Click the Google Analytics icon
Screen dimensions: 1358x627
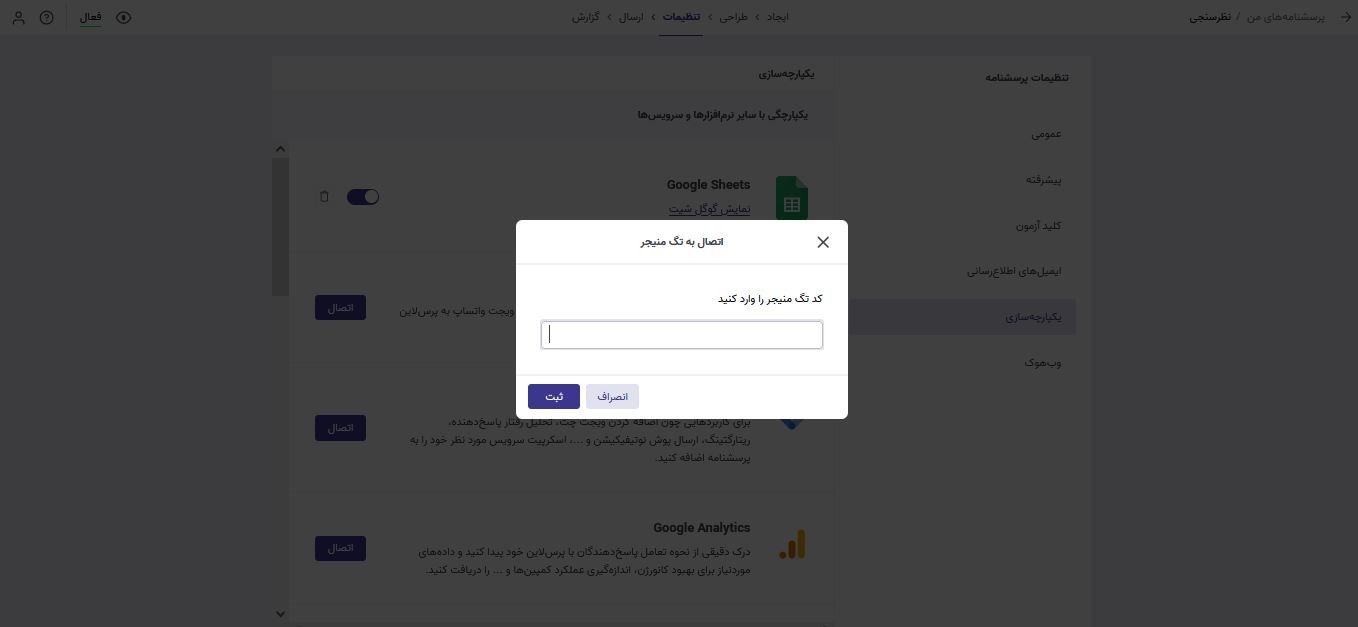[x=791, y=545]
